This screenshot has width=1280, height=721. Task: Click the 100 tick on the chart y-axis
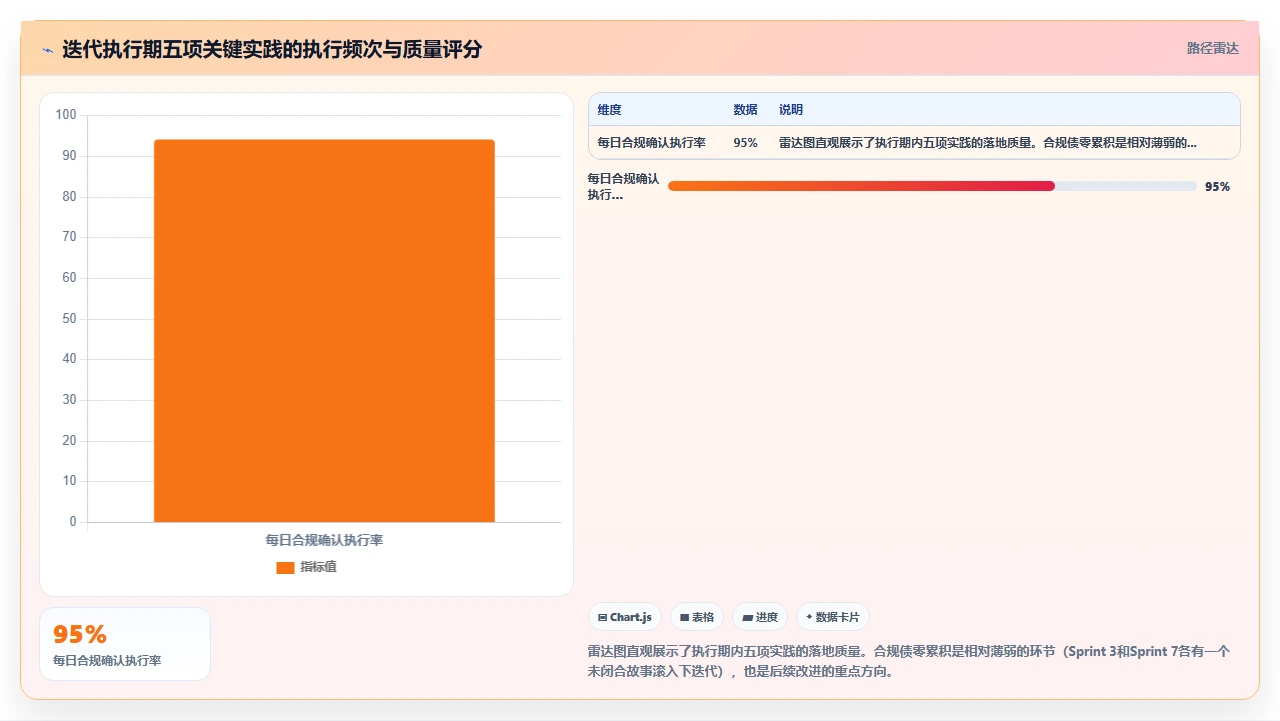(x=66, y=115)
